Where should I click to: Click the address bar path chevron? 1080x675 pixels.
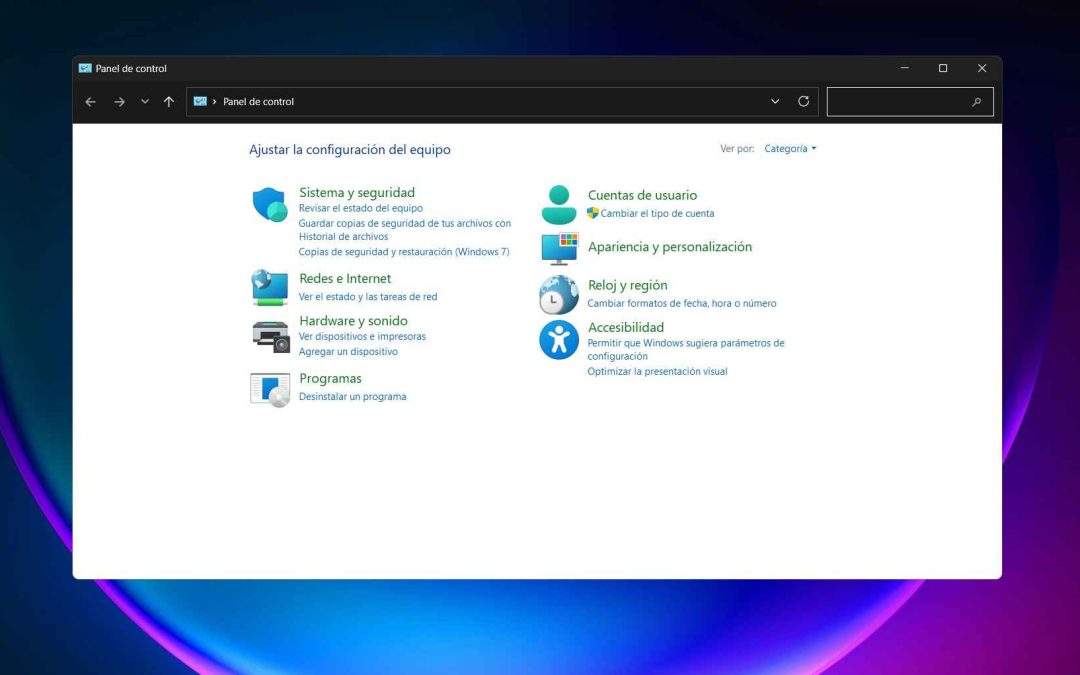pyautogui.click(x=214, y=101)
